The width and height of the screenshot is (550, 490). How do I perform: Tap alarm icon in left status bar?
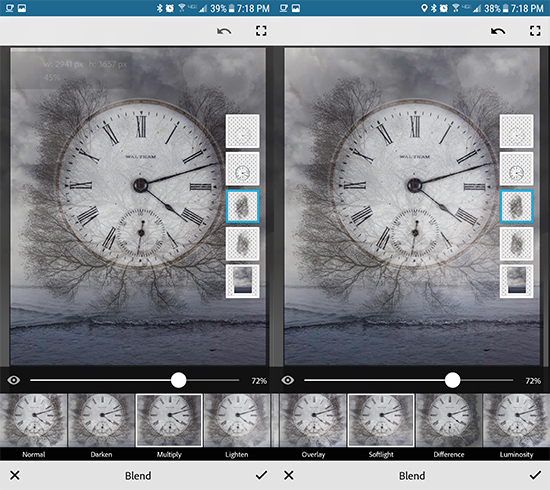point(170,8)
